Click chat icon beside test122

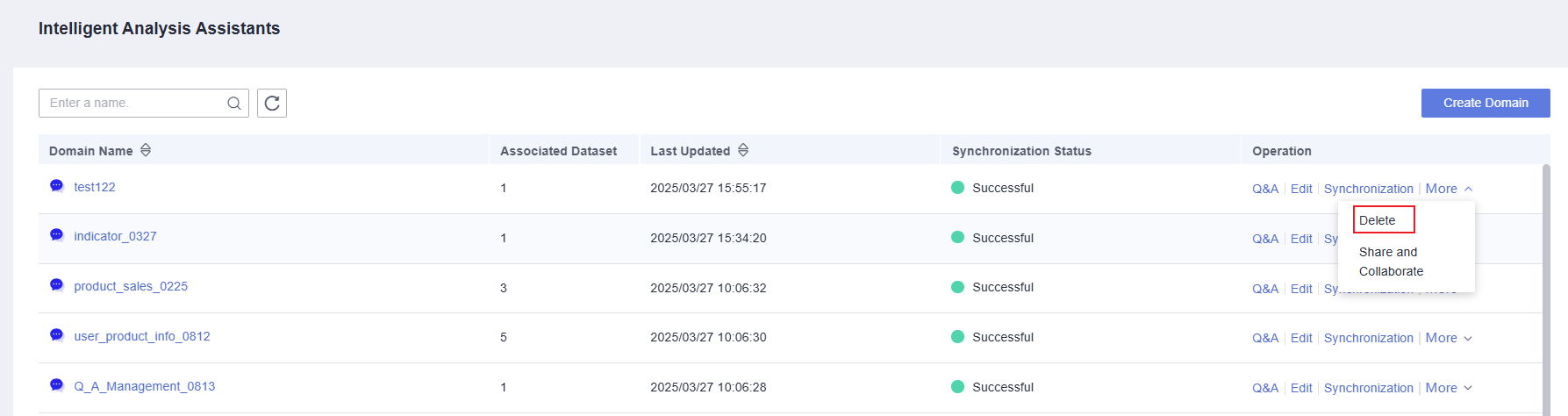(x=57, y=185)
